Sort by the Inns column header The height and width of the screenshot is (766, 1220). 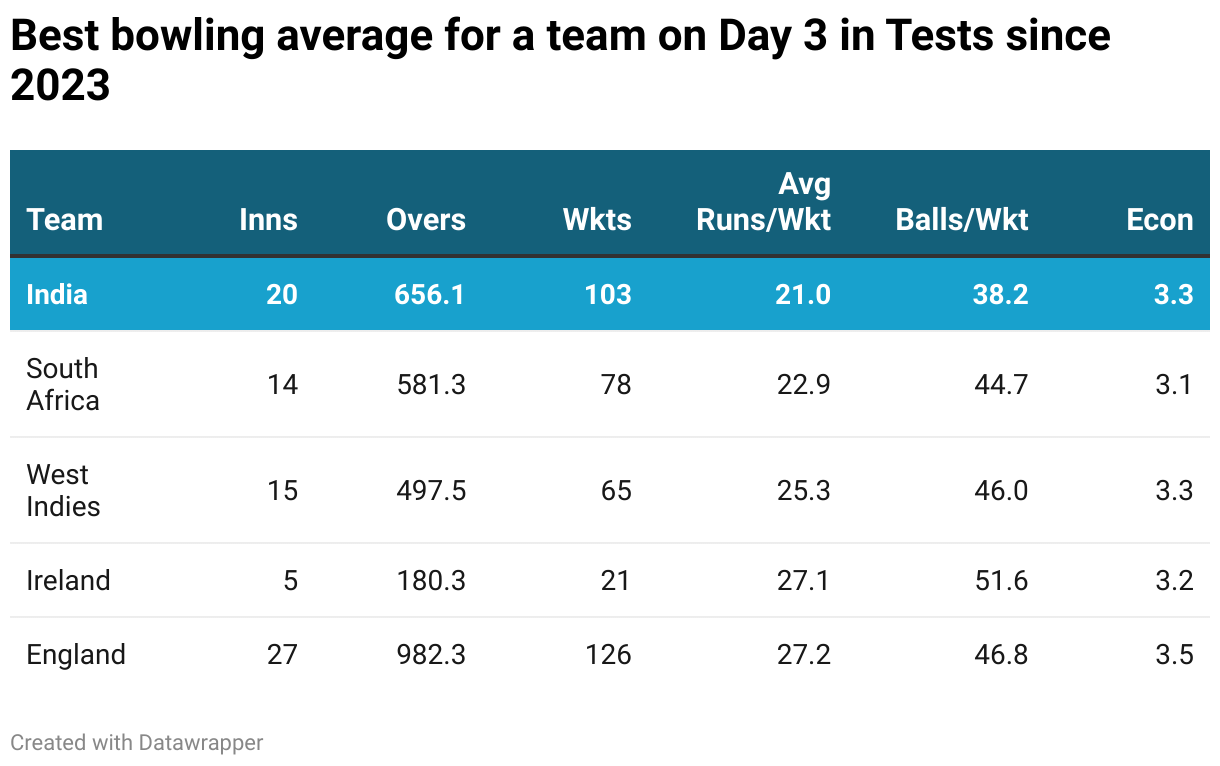(x=268, y=220)
